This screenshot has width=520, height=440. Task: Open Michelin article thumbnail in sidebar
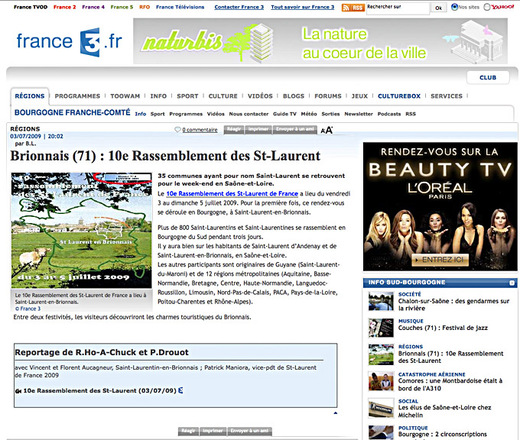[x=380, y=408]
